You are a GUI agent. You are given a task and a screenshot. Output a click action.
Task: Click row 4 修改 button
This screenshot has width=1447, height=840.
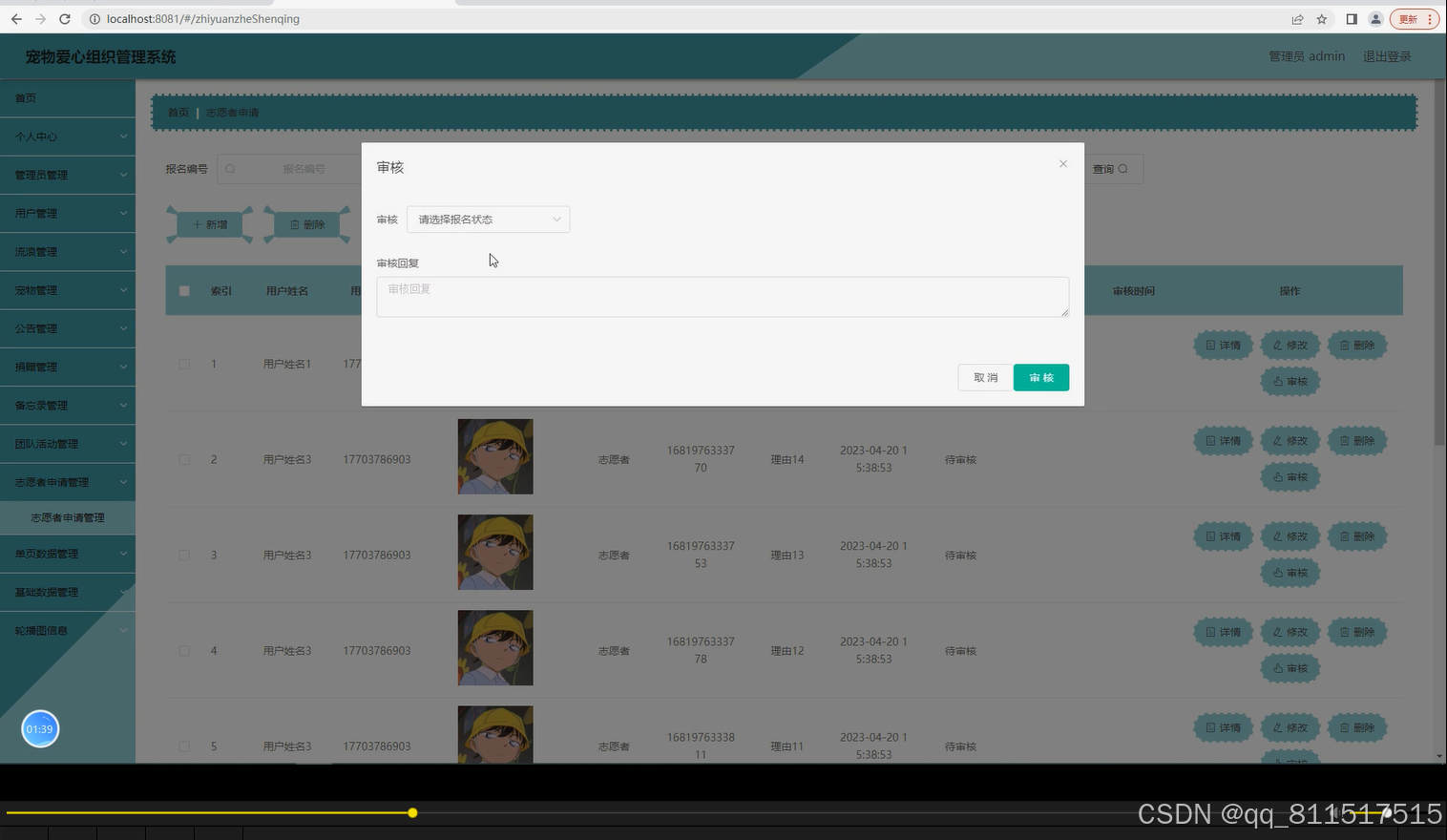tap(1290, 632)
